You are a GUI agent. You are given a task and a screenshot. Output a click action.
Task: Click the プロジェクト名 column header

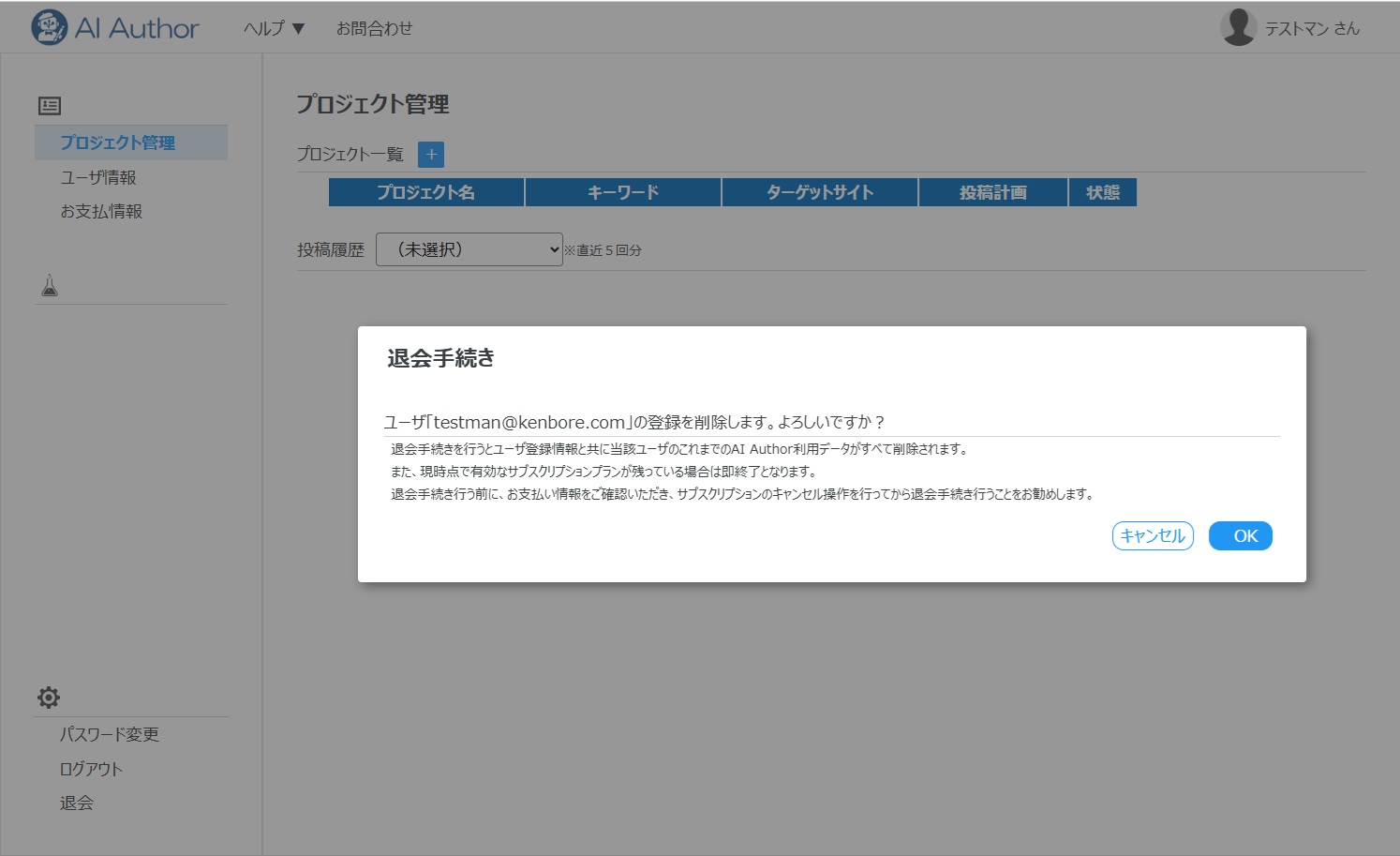coord(426,192)
